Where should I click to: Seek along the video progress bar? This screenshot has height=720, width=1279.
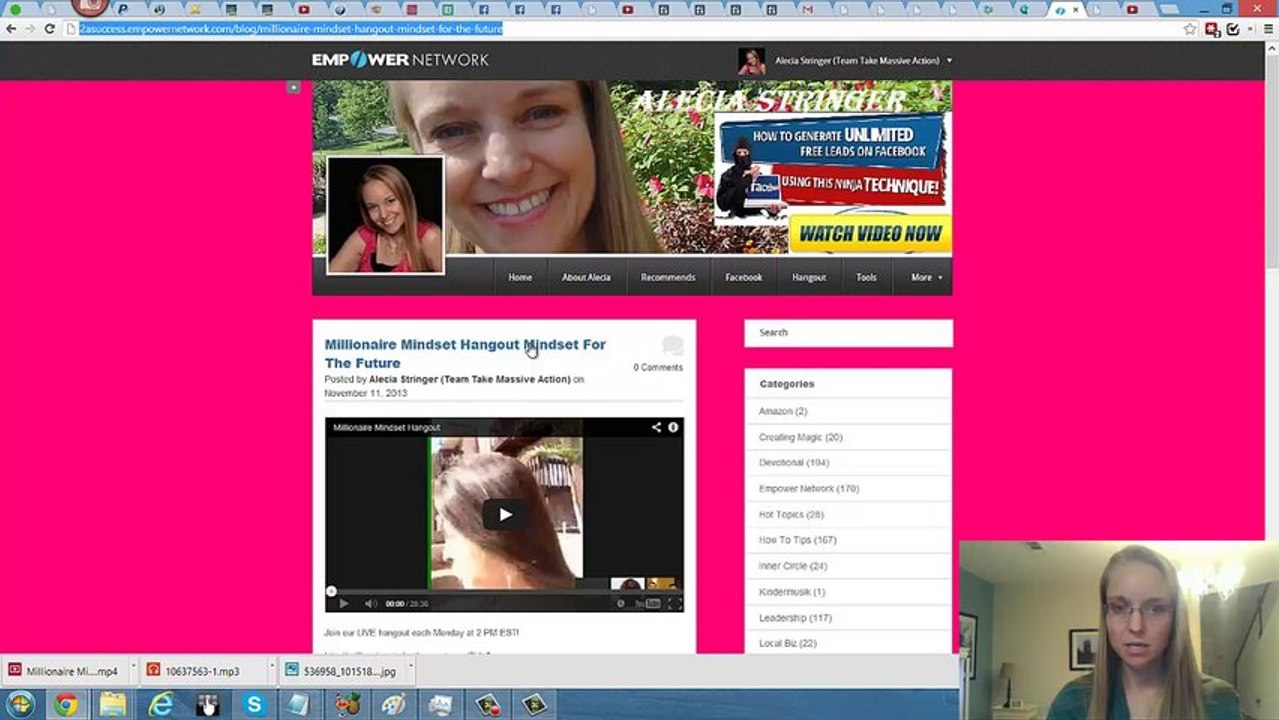point(504,591)
